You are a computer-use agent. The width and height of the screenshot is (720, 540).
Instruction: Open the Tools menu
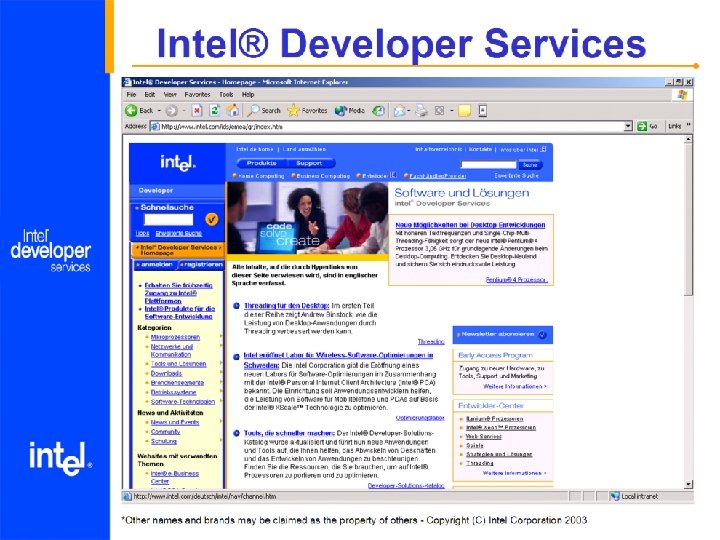[x=226, y=95]
